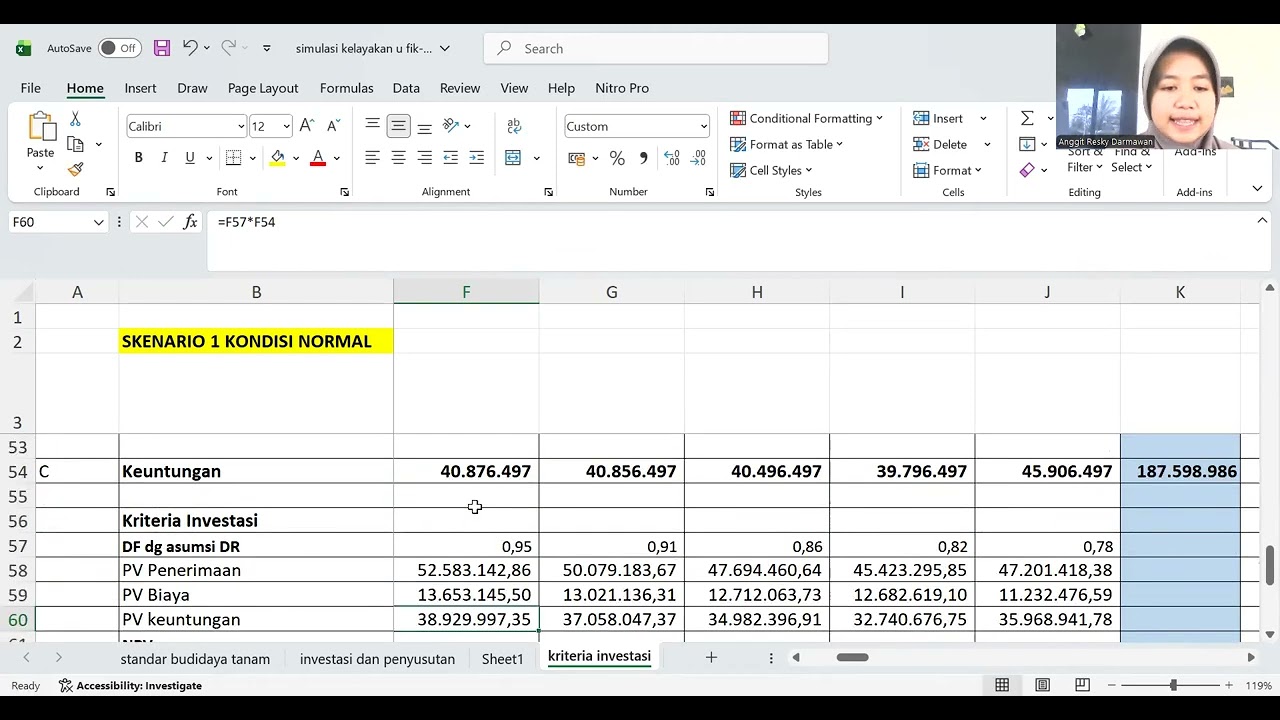
Task: Click the zoom slider handle
Action: tap(1173, 685)
